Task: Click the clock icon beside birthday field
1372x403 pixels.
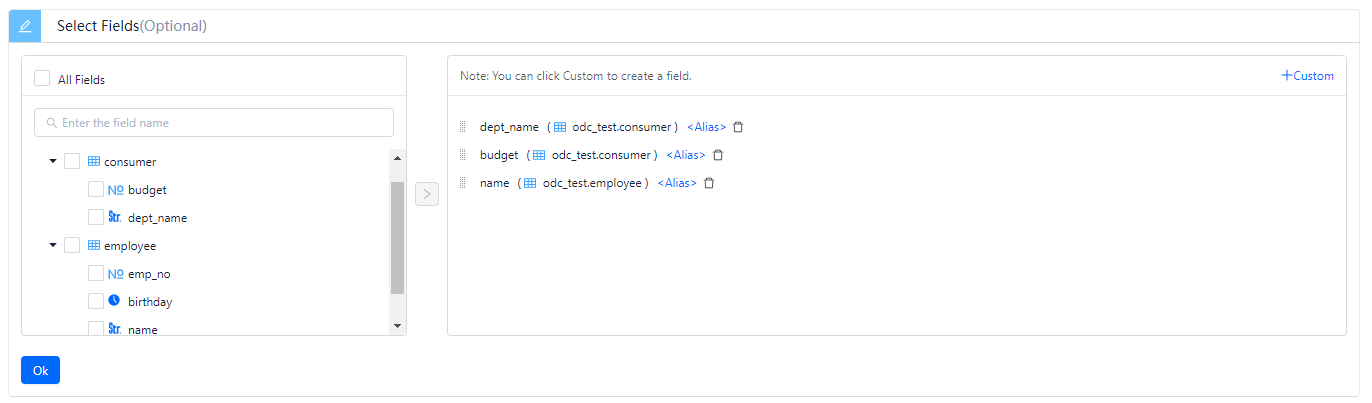Action: (x=114, y=301)
